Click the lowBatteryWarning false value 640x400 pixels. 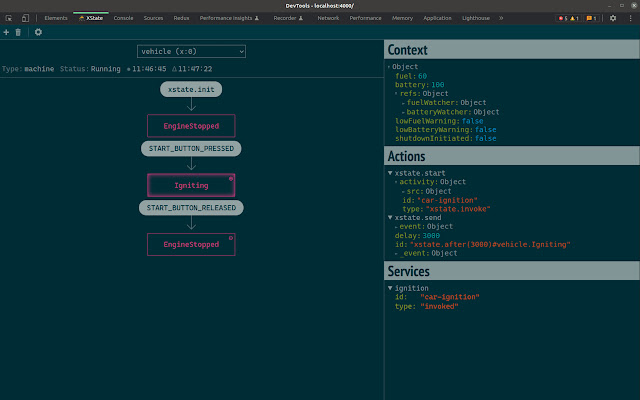(x=486, y=130)
